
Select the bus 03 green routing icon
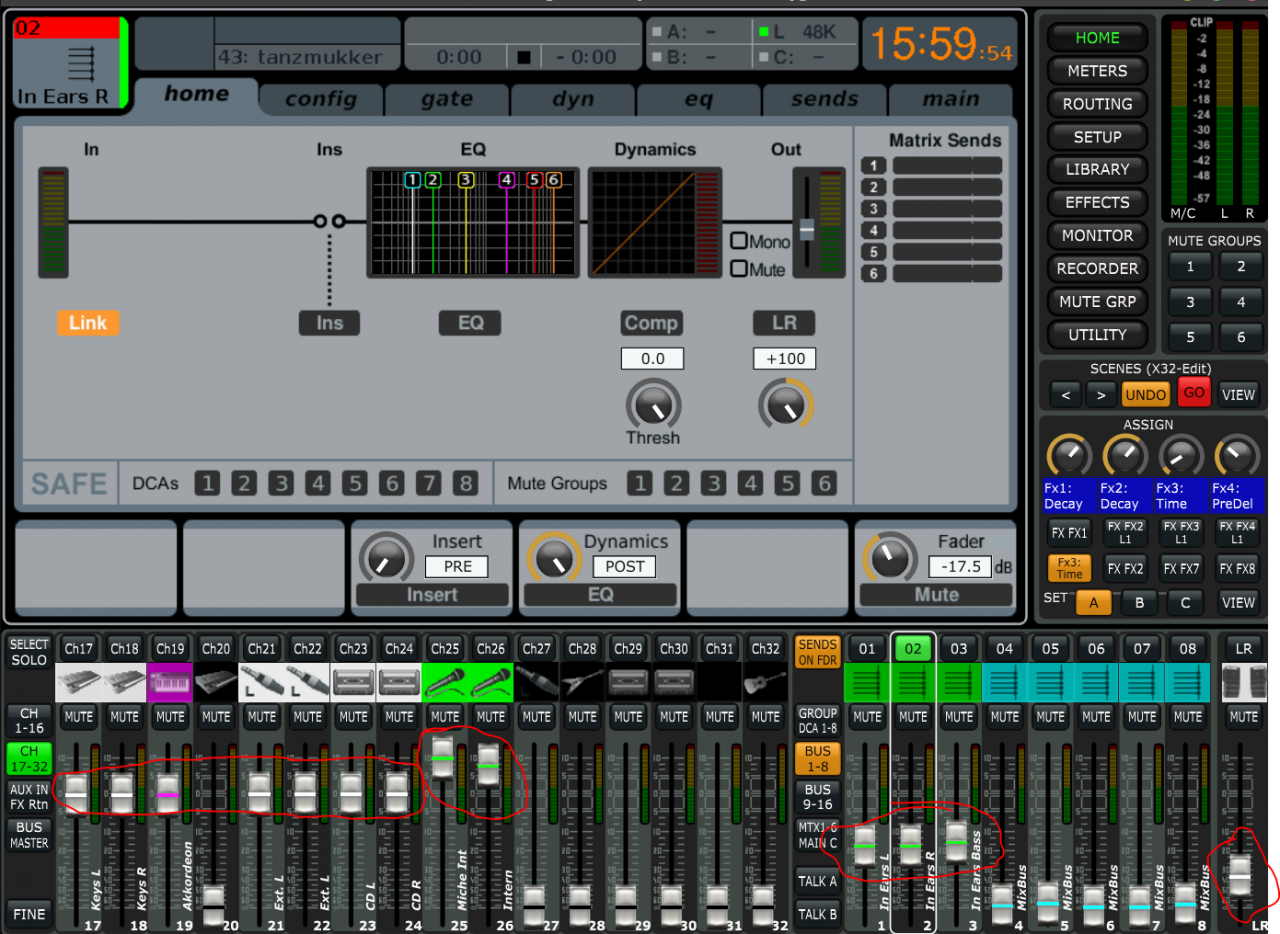(959, 682)
